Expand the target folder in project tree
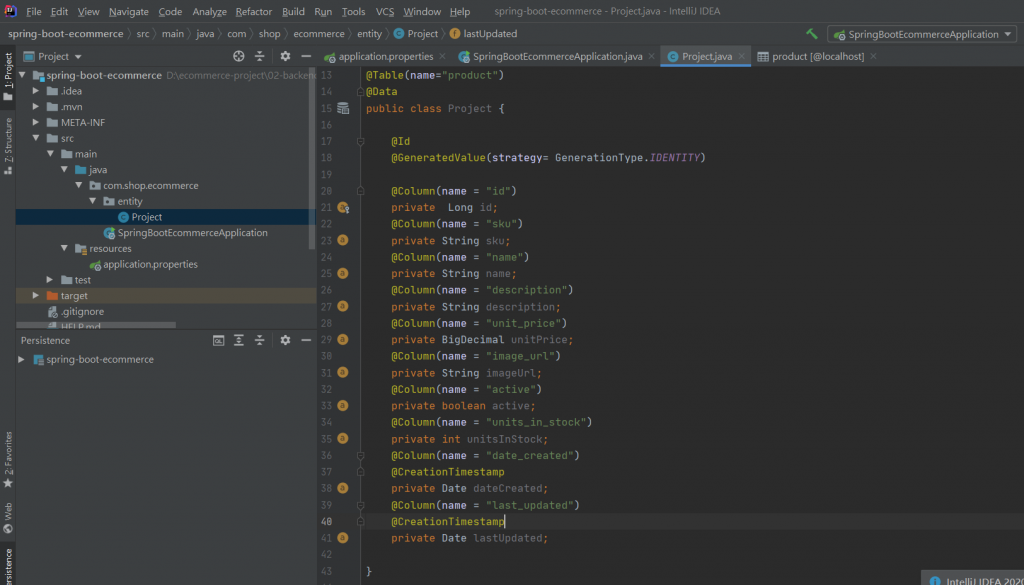 tap(37, 296)
